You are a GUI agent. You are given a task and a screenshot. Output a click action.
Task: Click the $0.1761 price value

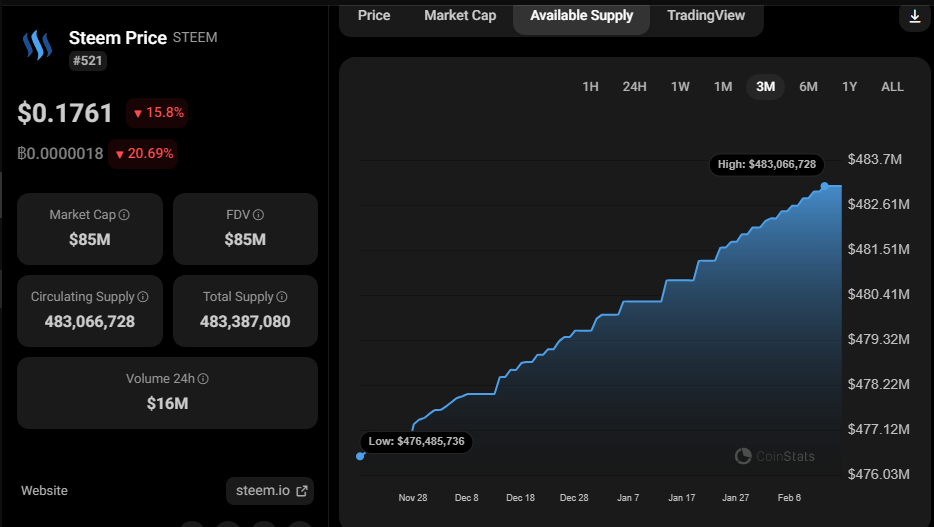tap(65, 113)
